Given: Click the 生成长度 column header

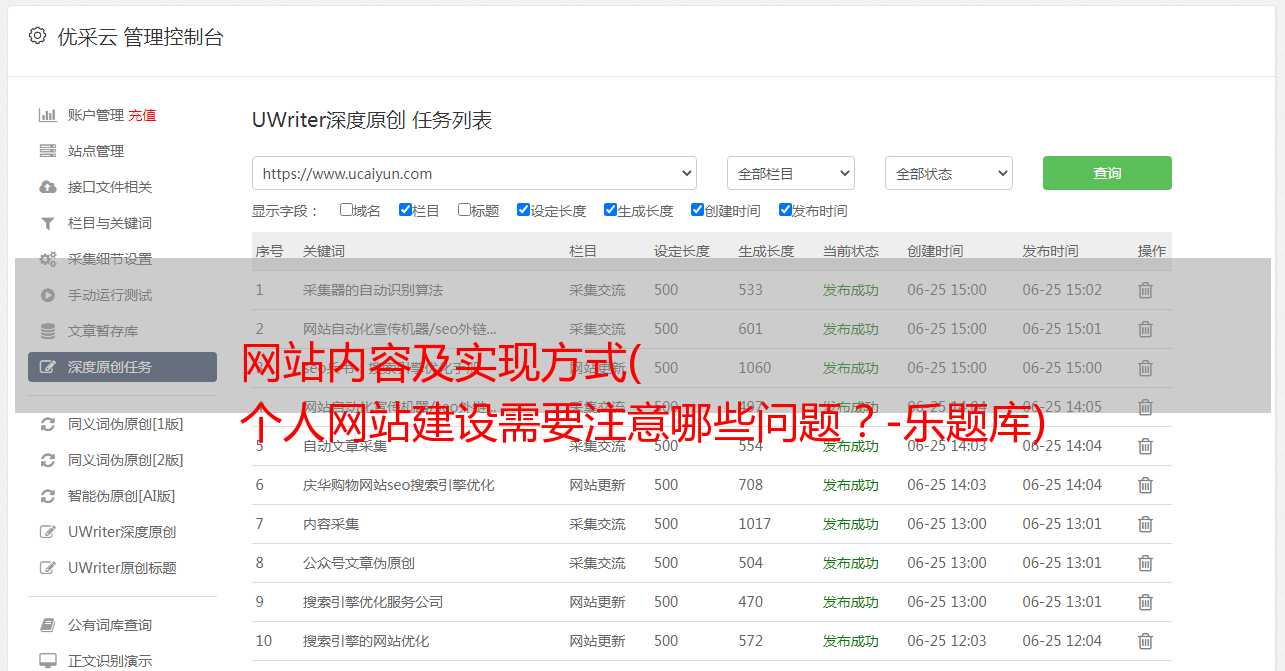Looking at the screenshot, I should 766,251.
